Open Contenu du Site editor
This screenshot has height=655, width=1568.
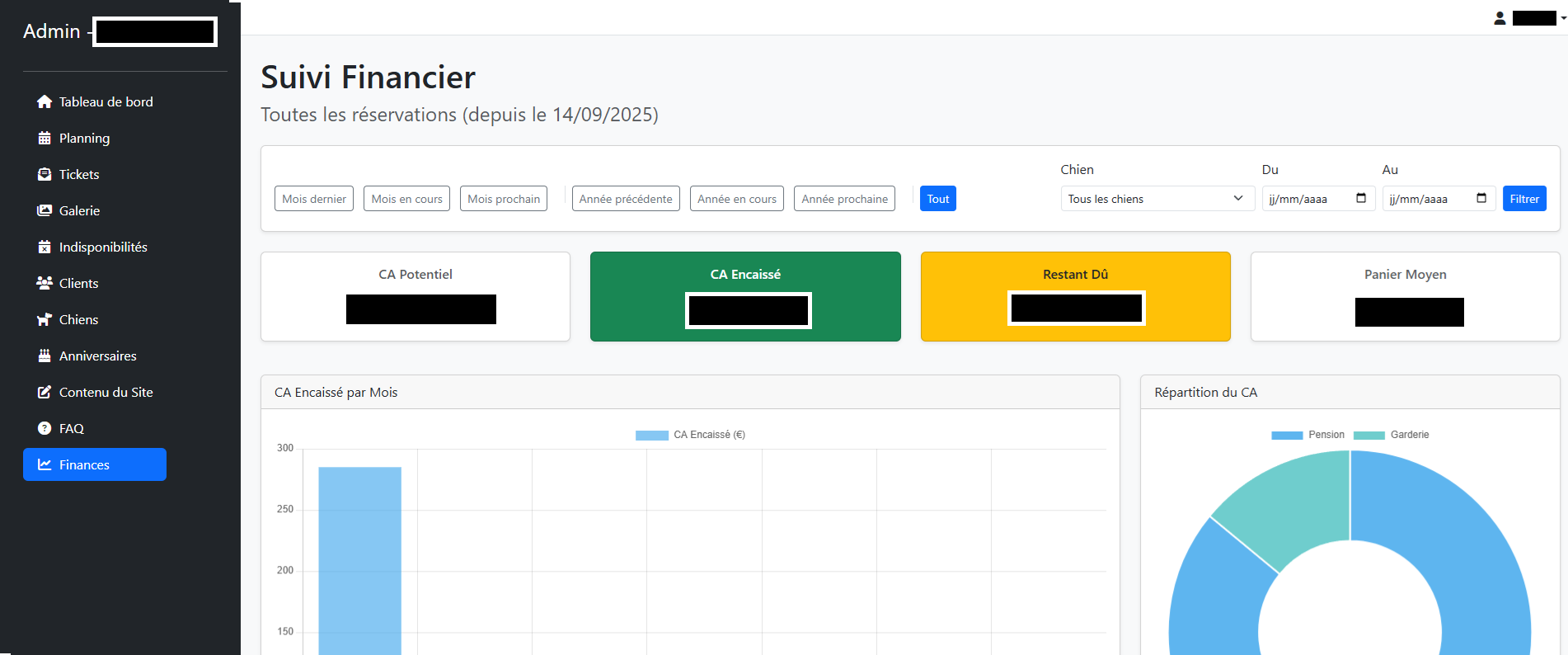click(95, 392)
